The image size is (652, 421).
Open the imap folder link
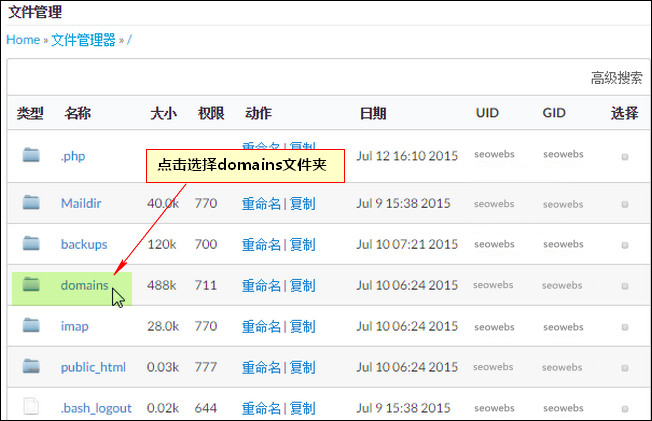pyautogui.click(x=75, y=326)
